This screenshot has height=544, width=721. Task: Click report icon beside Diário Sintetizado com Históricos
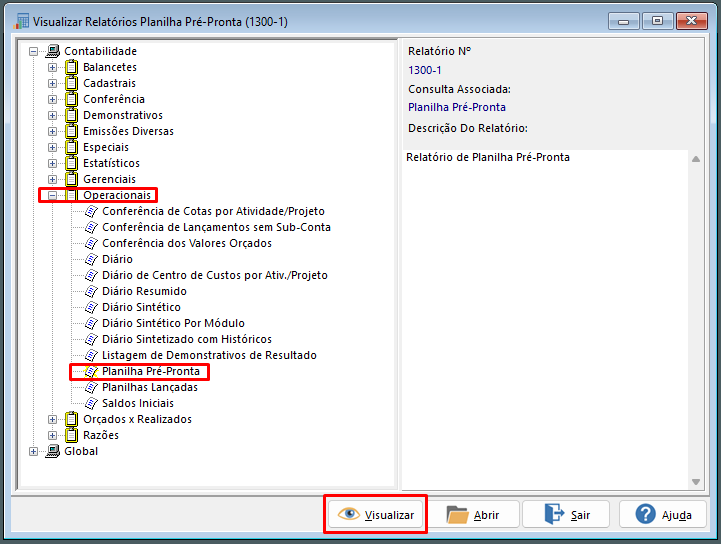[92, 339]
